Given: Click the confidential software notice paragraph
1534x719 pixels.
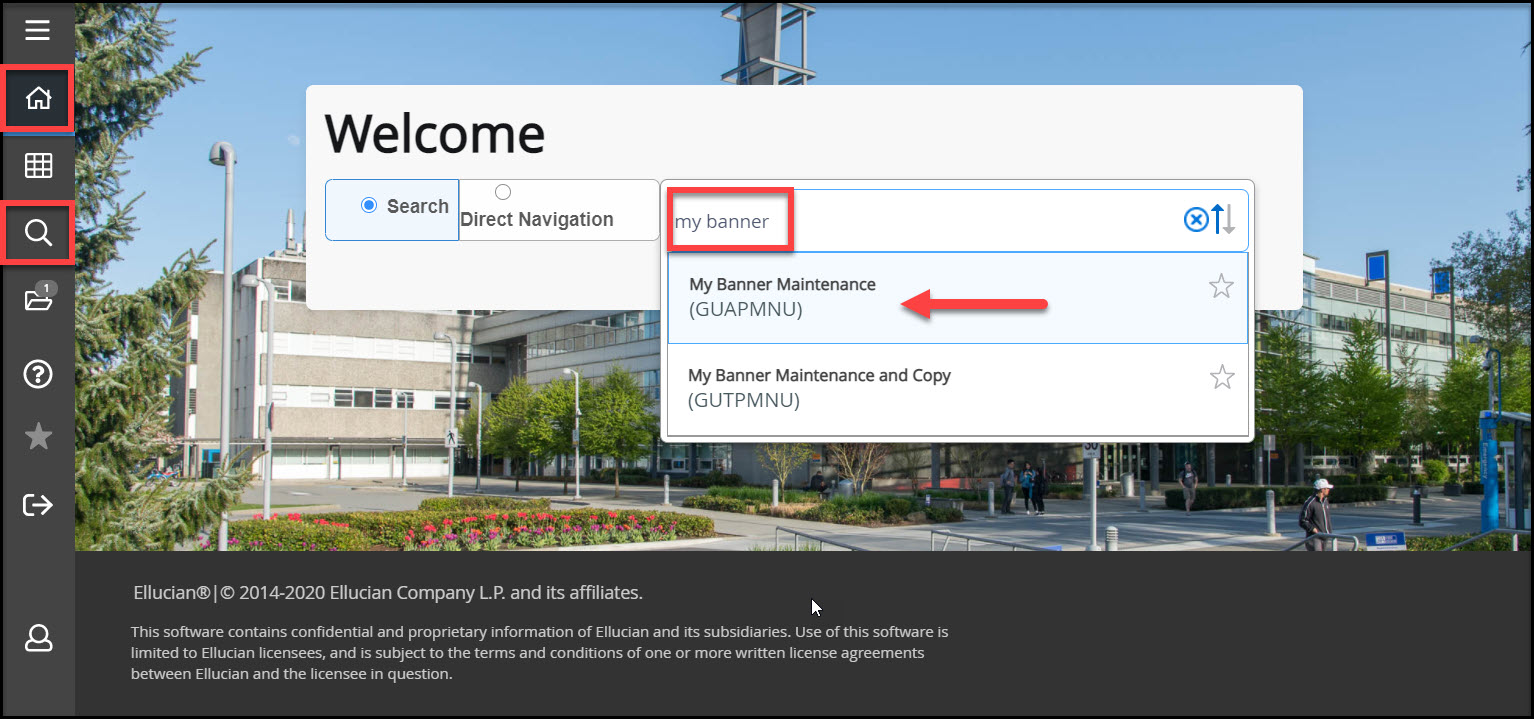Looking at the screenshot, I should [540, 653].
